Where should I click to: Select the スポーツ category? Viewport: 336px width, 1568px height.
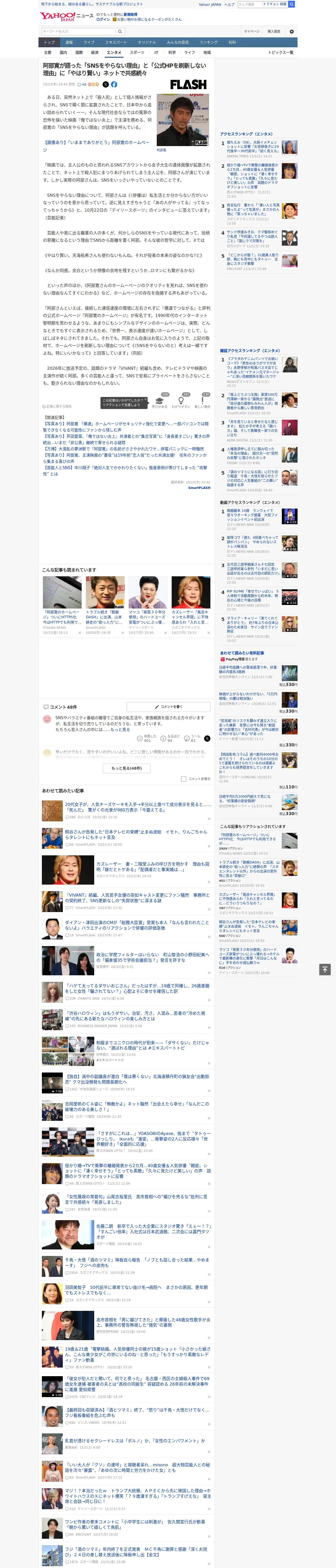tap(137, 52)
